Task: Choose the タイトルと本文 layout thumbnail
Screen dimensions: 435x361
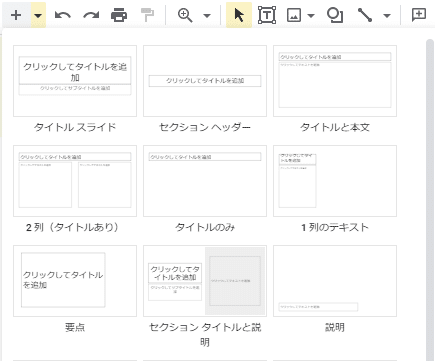Action: pyautogui.click(x=335, y=81)
